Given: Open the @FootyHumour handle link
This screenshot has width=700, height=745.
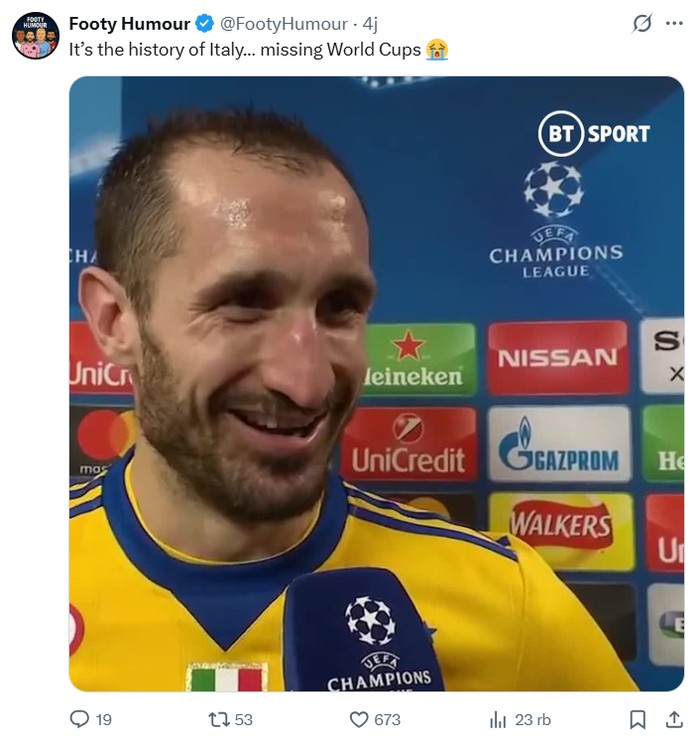Looking at the screenshot, I should click(x=283, y=24).
